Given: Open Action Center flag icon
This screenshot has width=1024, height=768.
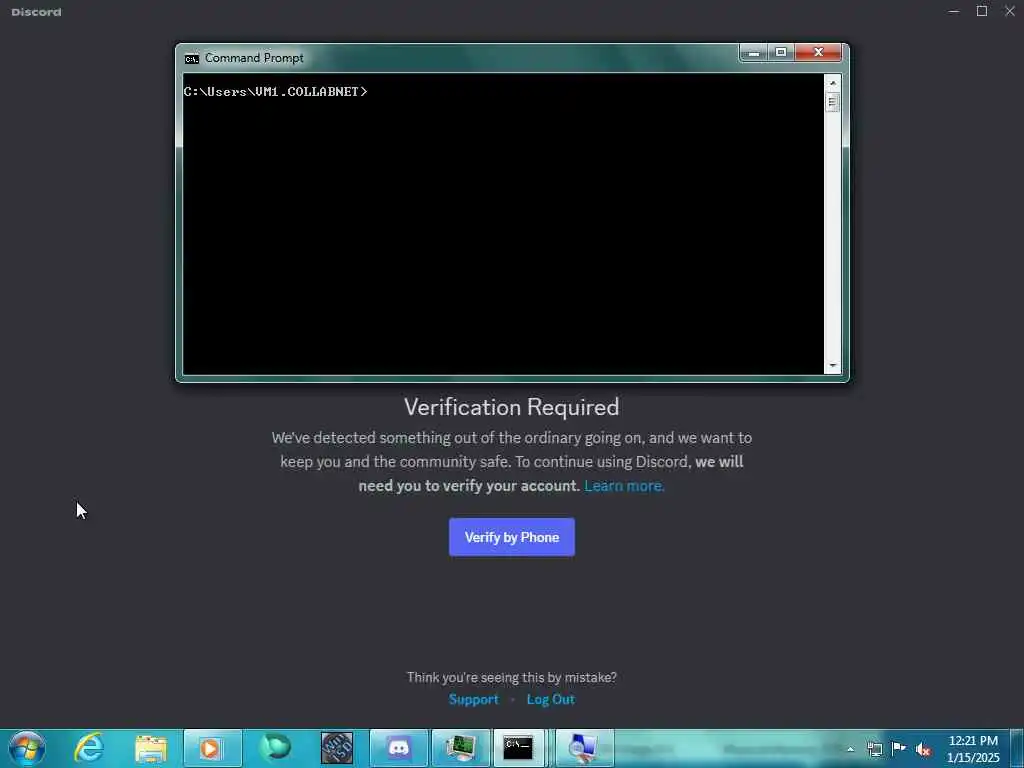Looking at the screenshot, I should point(899,748).
